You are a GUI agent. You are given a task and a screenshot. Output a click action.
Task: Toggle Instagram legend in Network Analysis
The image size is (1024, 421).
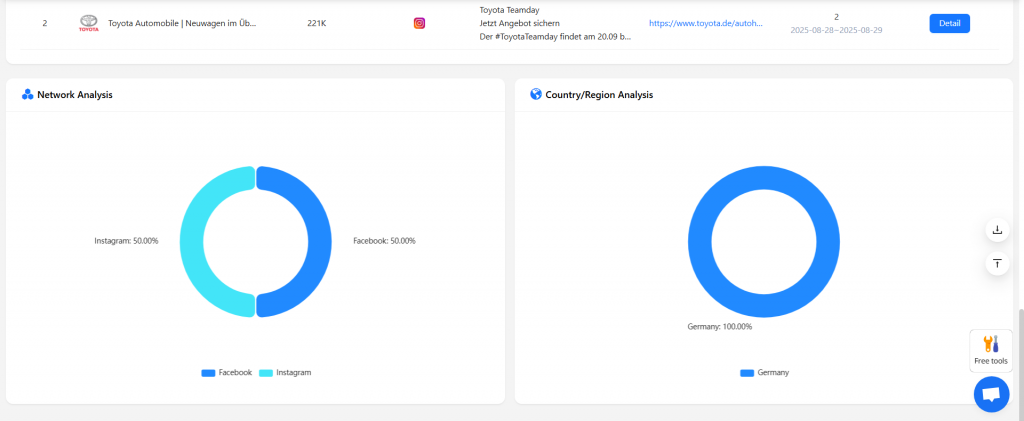coord(285,373)
